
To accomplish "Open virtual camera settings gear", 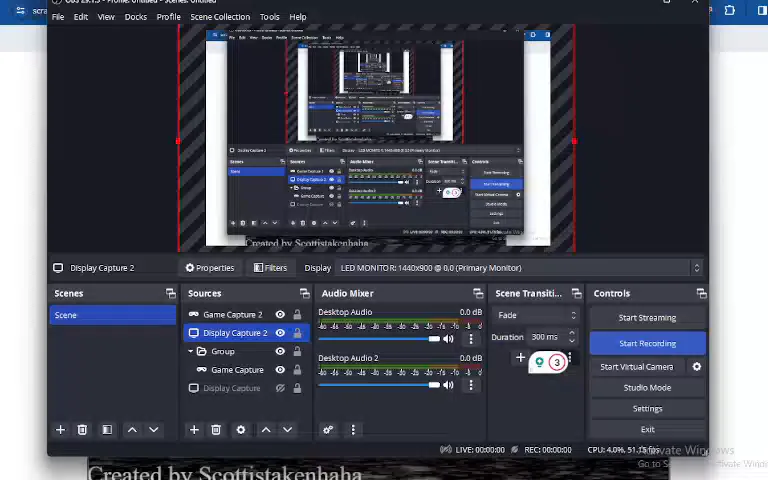I will 696,367.
